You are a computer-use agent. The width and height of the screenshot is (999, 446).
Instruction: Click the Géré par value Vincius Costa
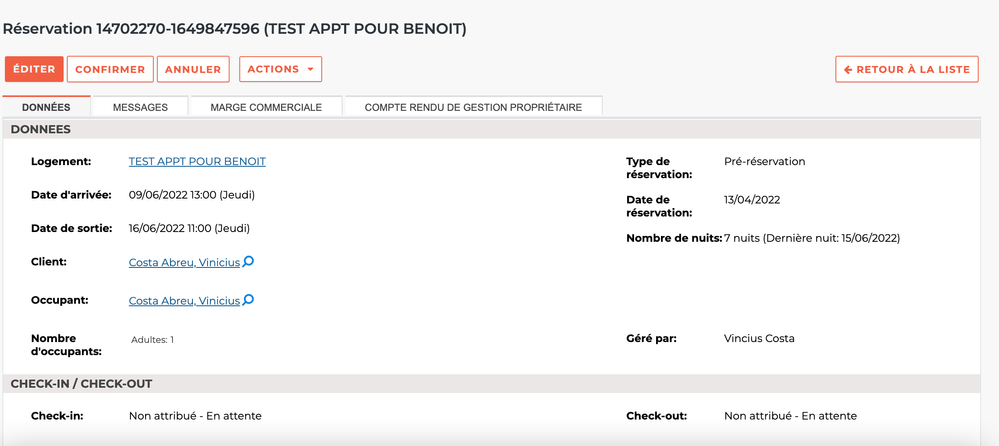pyautogui.click(x=759, y=338)
